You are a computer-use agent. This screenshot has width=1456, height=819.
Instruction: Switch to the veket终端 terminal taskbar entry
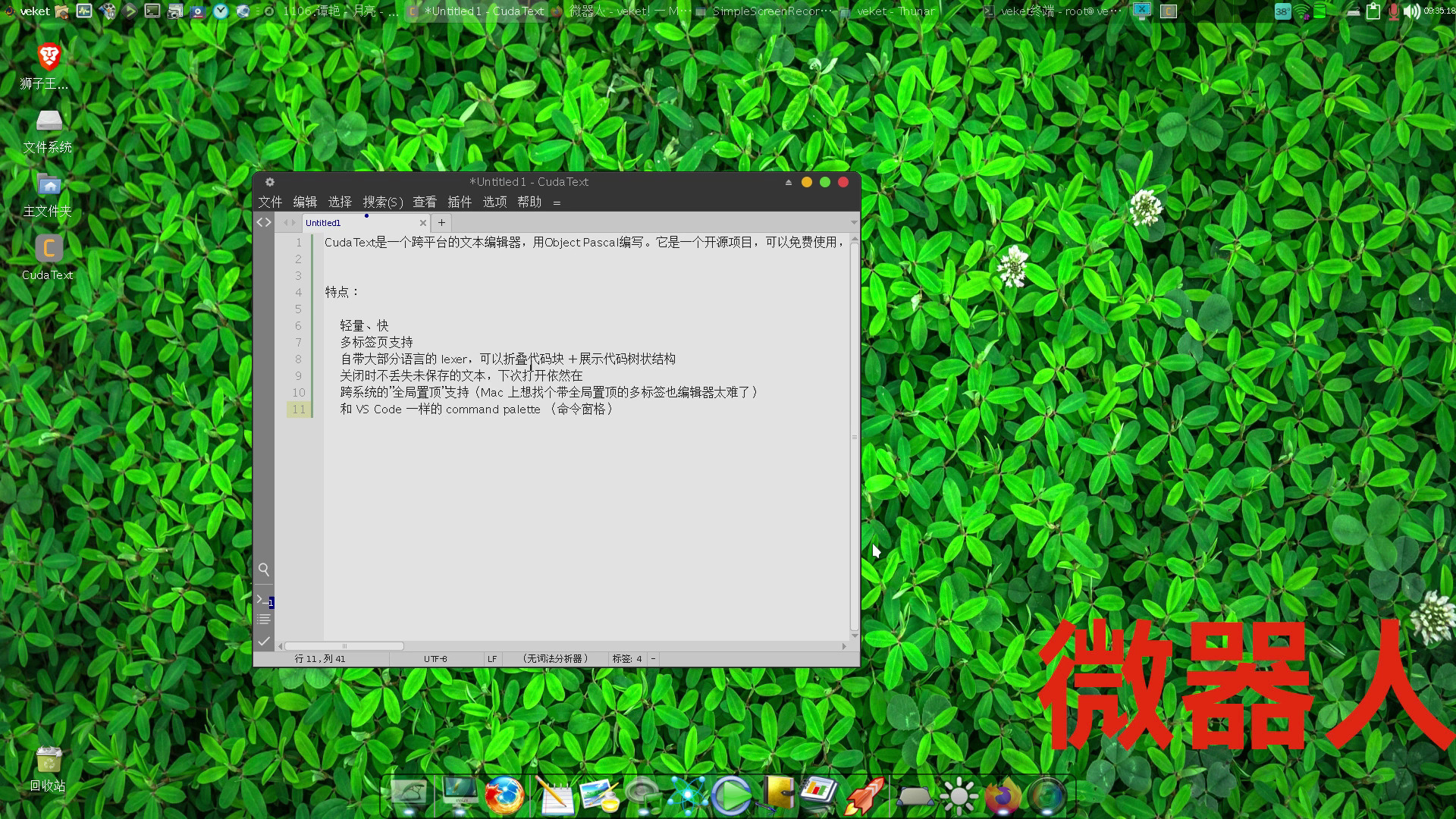coord(1053,11)
